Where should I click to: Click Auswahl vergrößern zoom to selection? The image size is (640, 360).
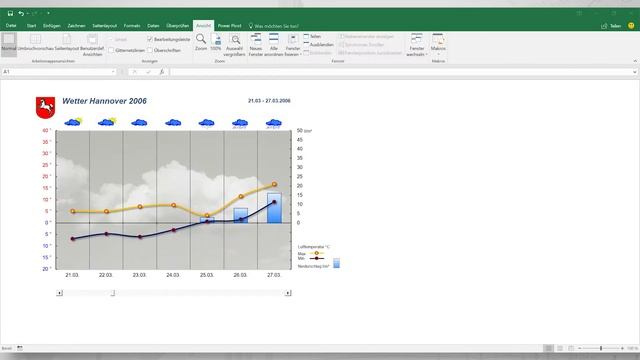[235, 45]
